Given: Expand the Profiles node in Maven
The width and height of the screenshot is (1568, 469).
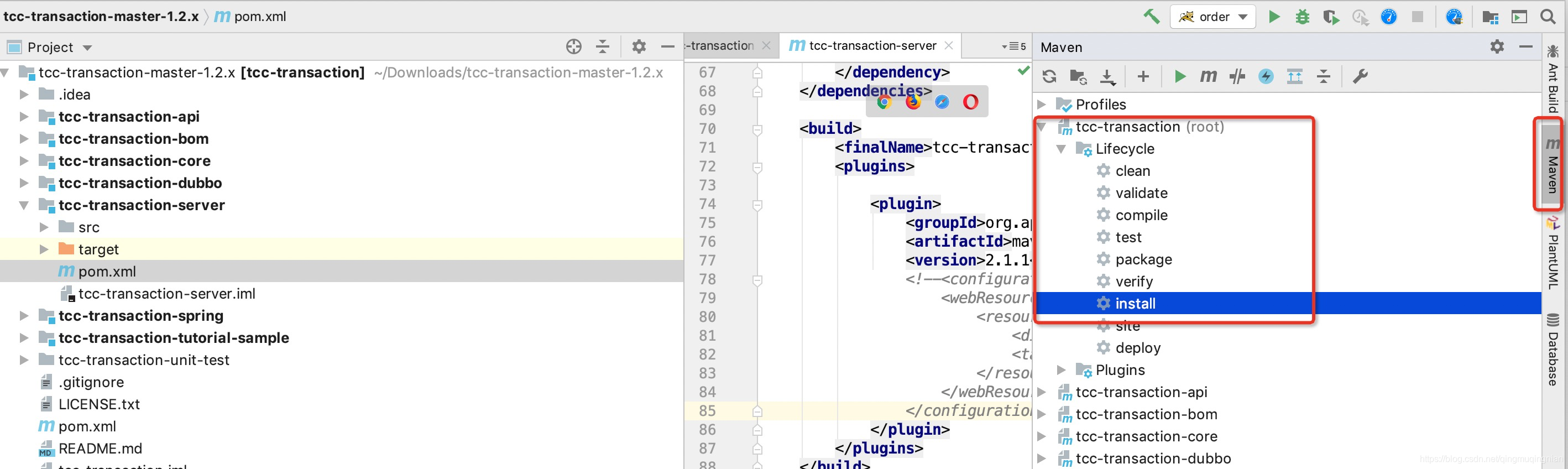Looking at the screenshot, I should [x=1042, y=104].
